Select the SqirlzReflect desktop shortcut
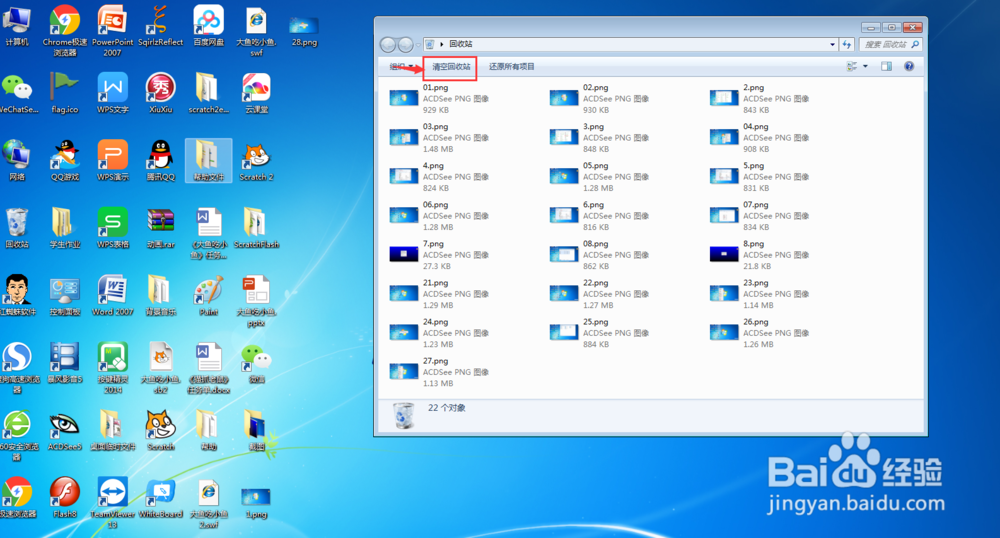This screenshot has width=1000, height=538. [160, 26]
